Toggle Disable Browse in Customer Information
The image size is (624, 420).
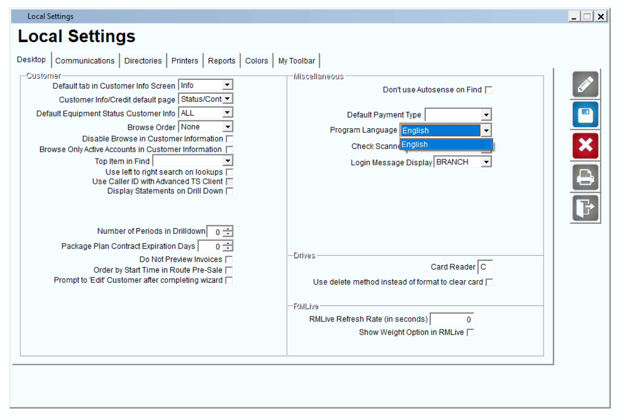(229, 139)
